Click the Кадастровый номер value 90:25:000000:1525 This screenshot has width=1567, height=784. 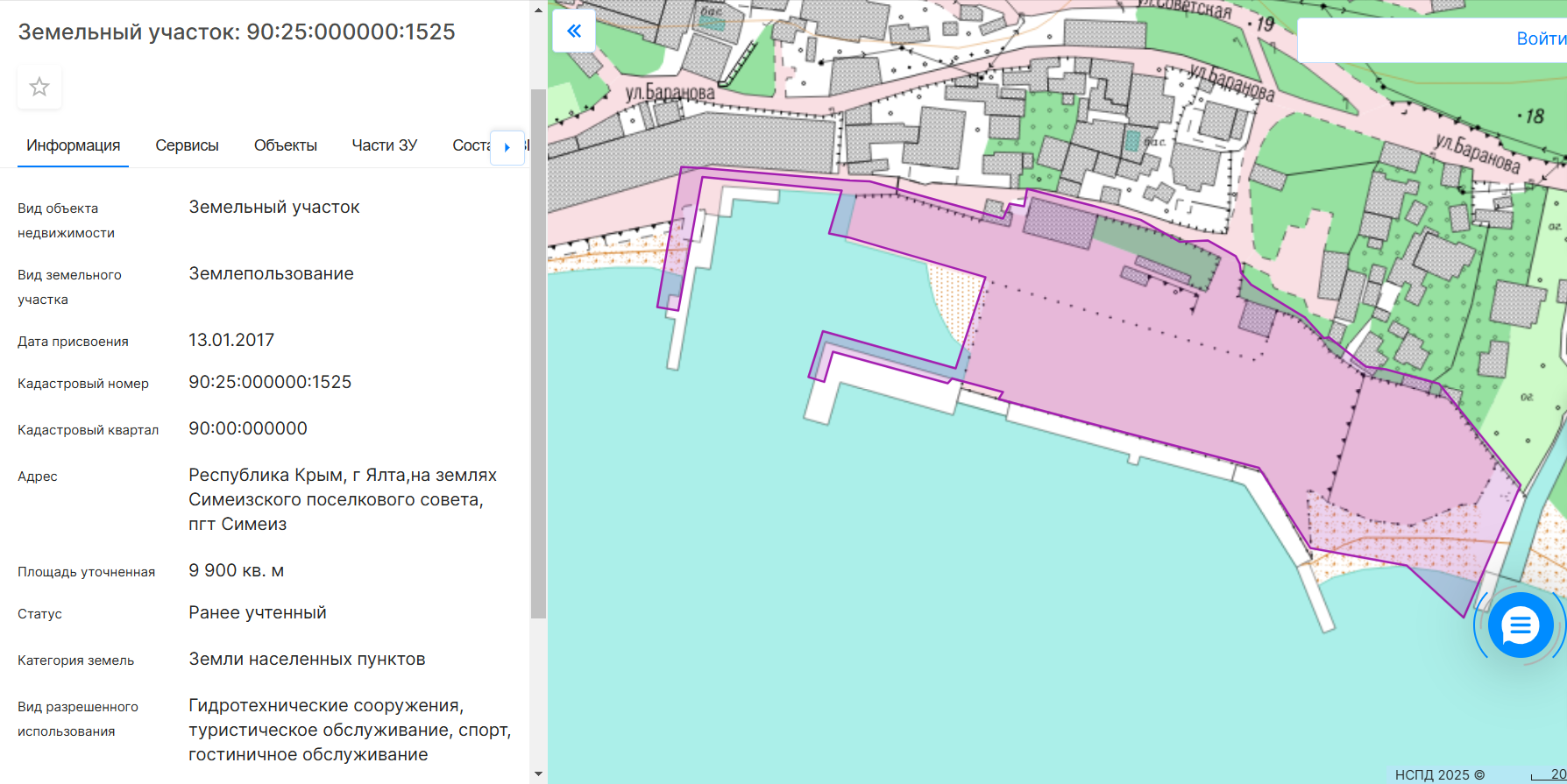pos(270,382)
